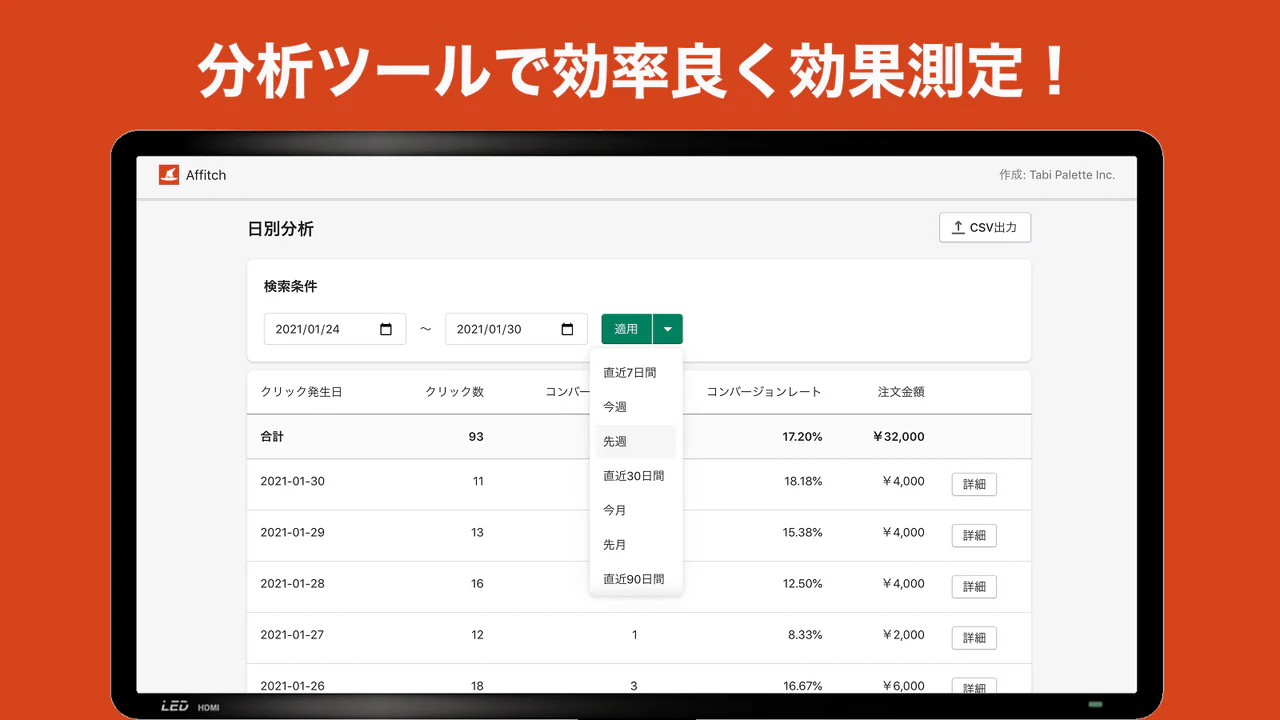Click conversion rate 18.18%
1280x720 pixels.
(803, 481)
